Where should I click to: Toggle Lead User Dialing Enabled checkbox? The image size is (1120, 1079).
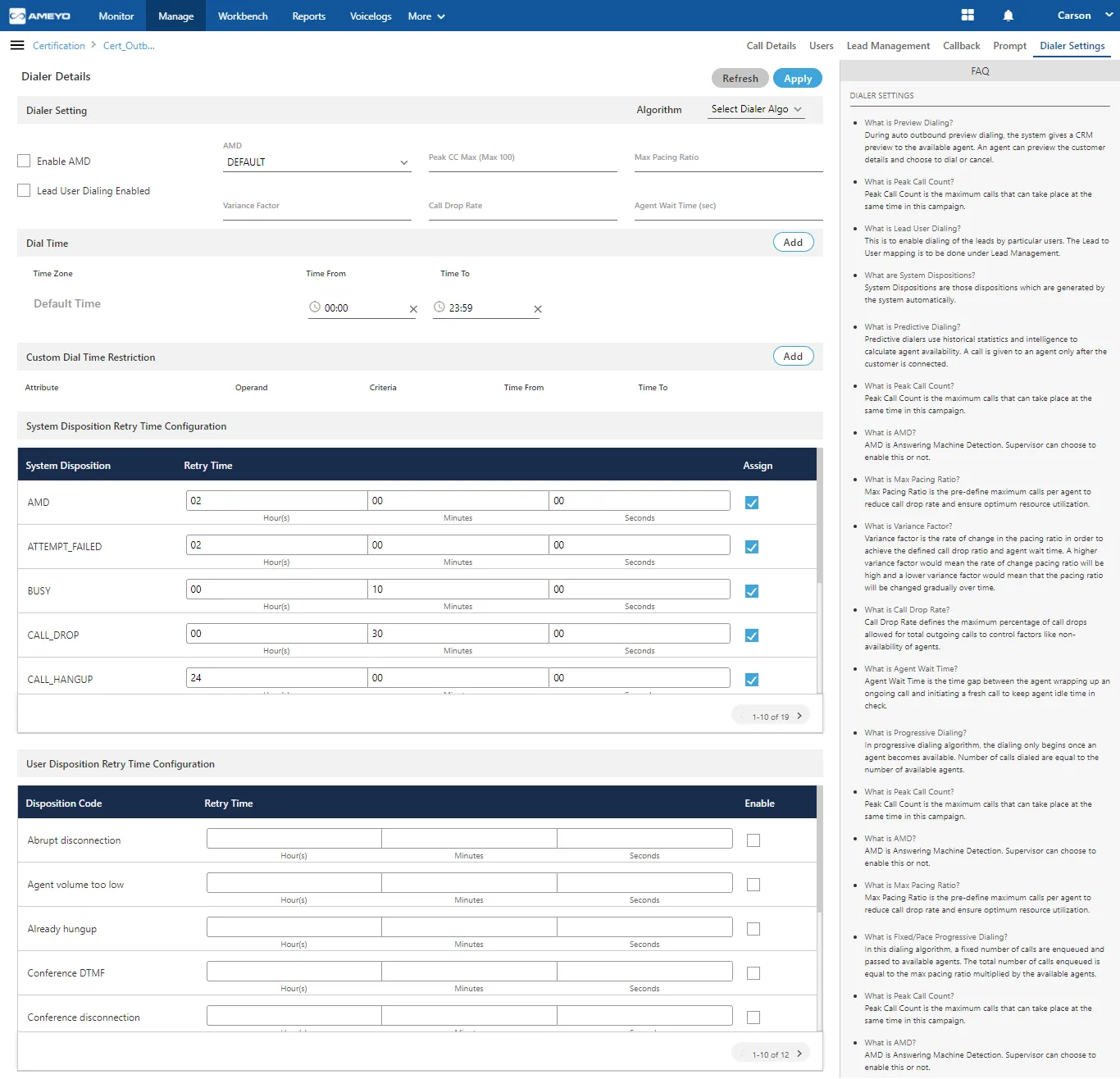24,190
